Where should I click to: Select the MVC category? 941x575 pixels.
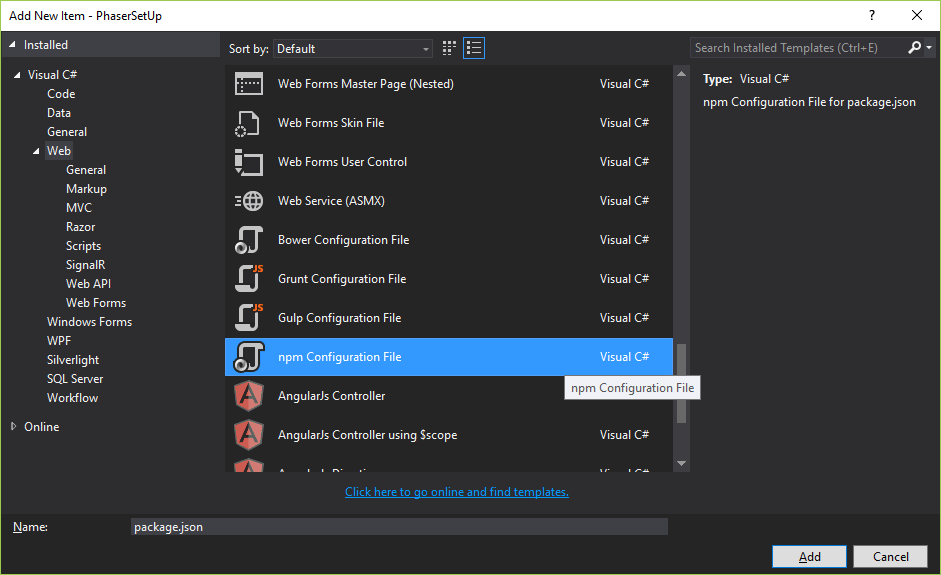(79, 208)
